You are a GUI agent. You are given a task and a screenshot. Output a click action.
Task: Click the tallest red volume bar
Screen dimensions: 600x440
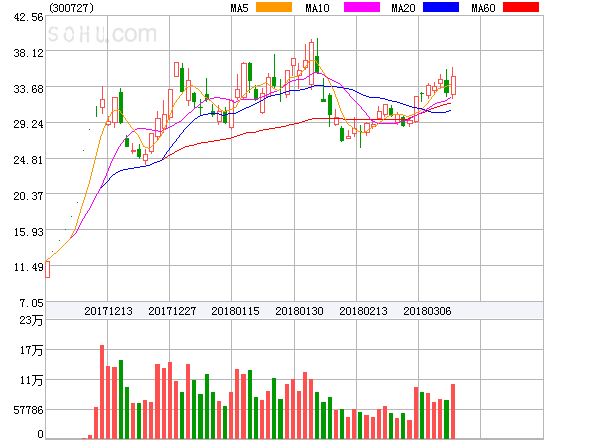pyautogui.click(x=102, y=392)
